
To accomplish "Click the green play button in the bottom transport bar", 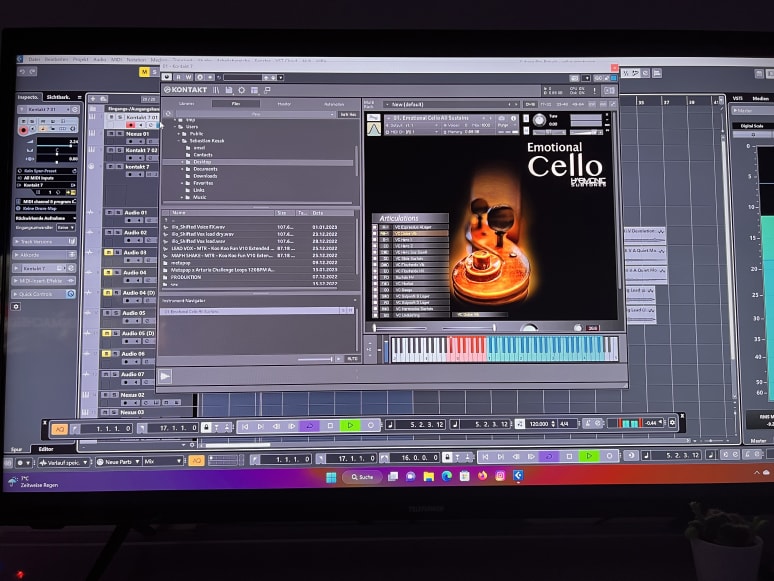I will (x=589, y=457).
